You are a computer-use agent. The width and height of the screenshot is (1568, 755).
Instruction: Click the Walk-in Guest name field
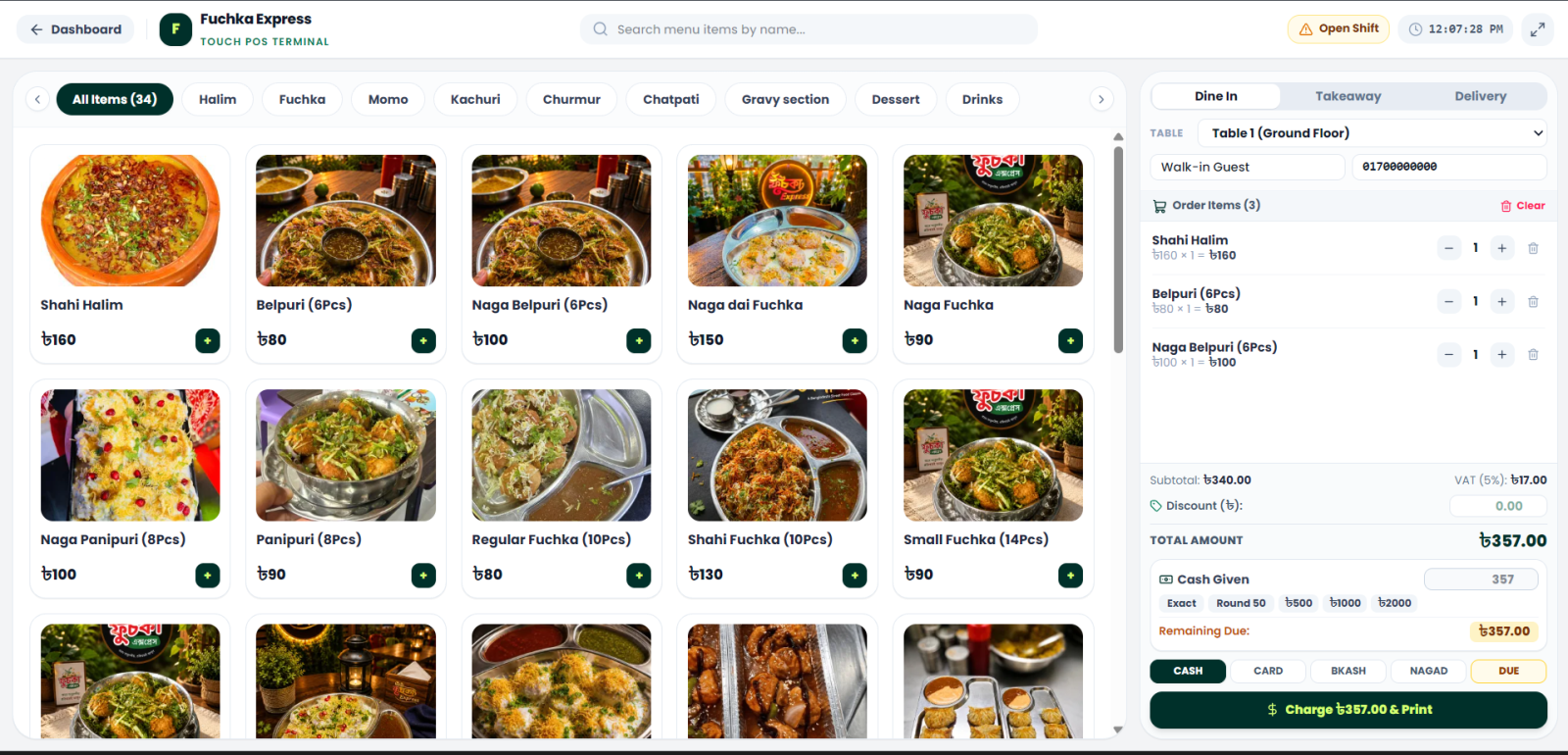(x=1248, y=168)
